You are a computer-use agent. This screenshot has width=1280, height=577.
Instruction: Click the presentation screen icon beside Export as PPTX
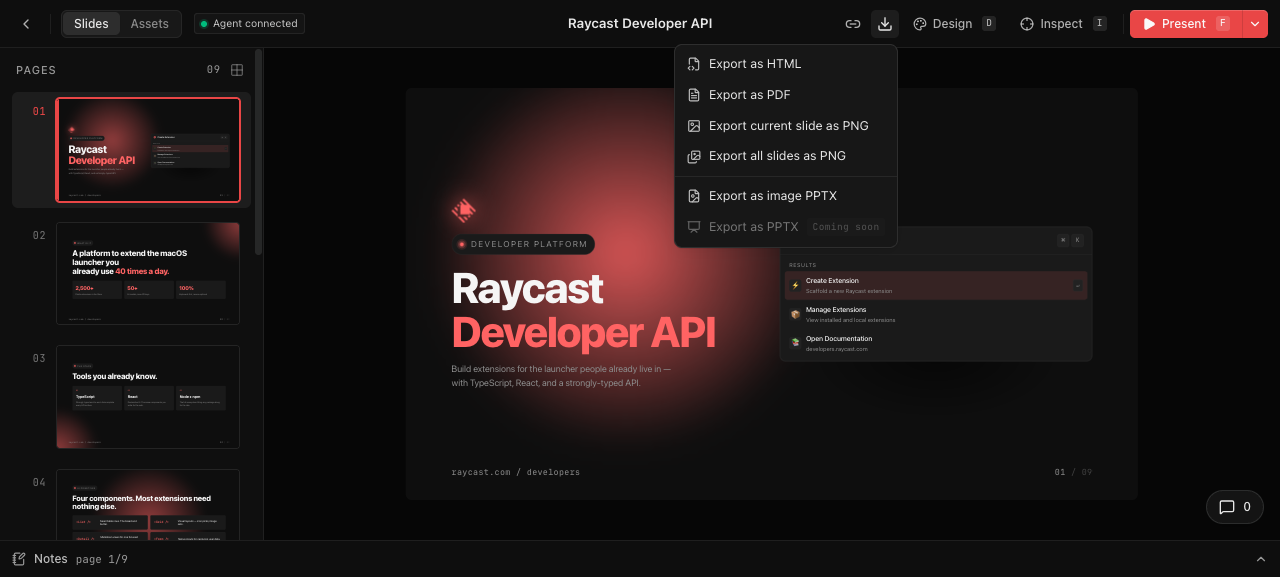coord(694,227)
